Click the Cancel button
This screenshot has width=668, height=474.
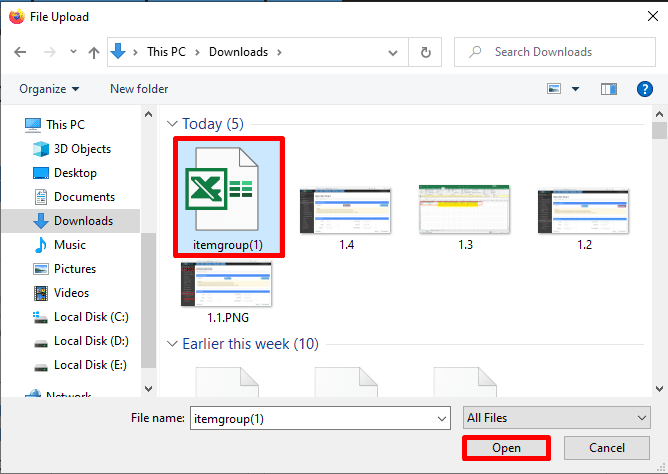coord(607,448)
